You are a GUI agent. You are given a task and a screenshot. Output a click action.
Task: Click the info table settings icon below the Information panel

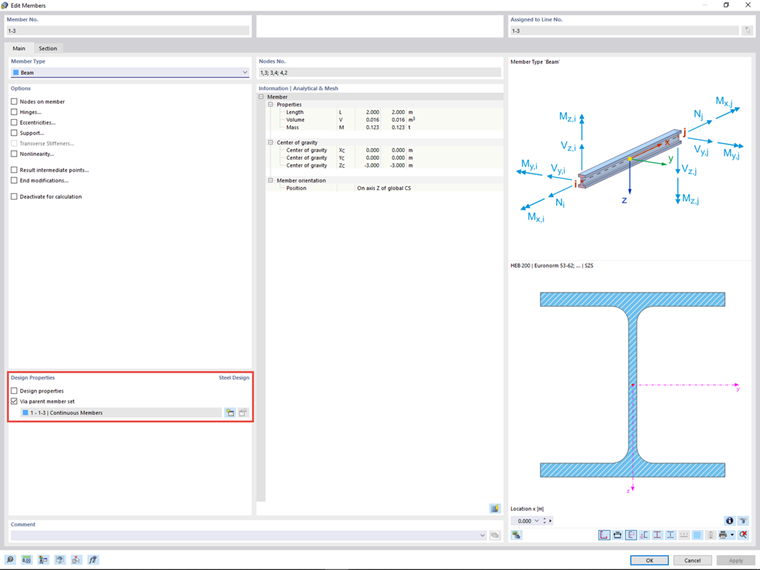coord(494,508)
